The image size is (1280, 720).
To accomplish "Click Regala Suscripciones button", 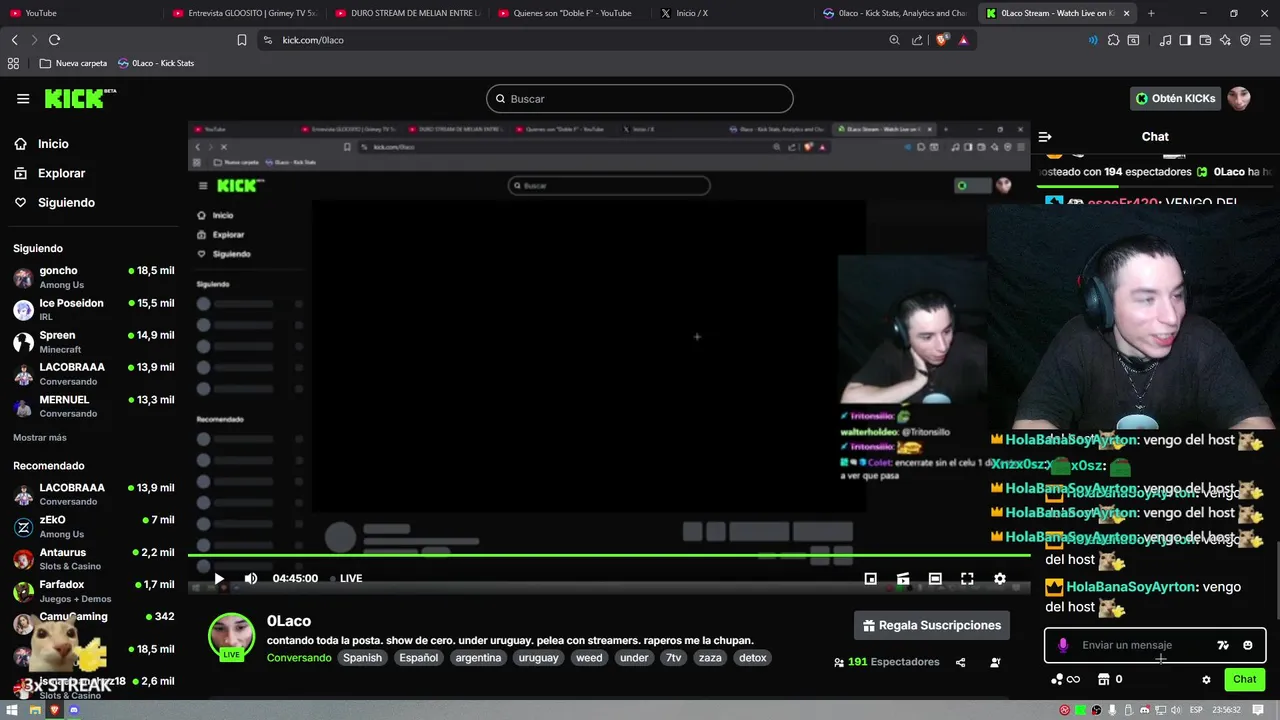I will coord(931,626).
